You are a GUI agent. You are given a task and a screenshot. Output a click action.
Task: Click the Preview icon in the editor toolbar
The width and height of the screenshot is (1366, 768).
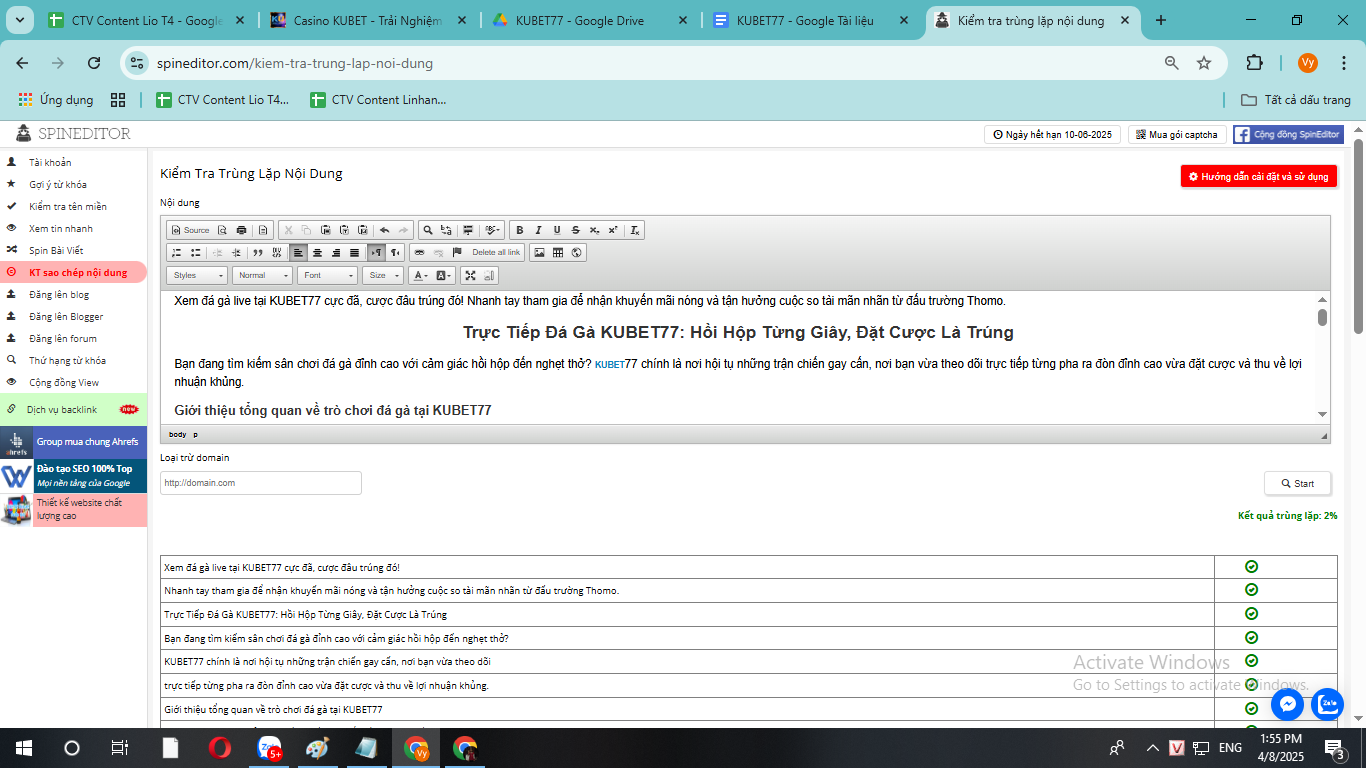point(222,230)
